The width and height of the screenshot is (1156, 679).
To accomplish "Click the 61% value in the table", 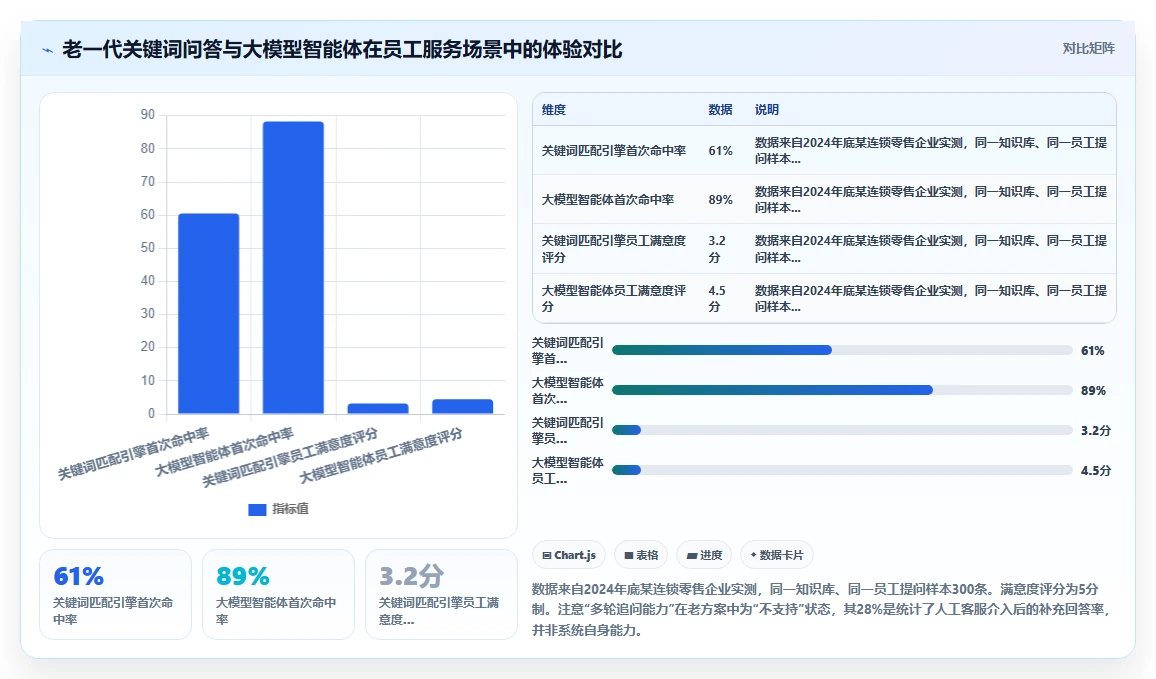I will click(720, 150).
